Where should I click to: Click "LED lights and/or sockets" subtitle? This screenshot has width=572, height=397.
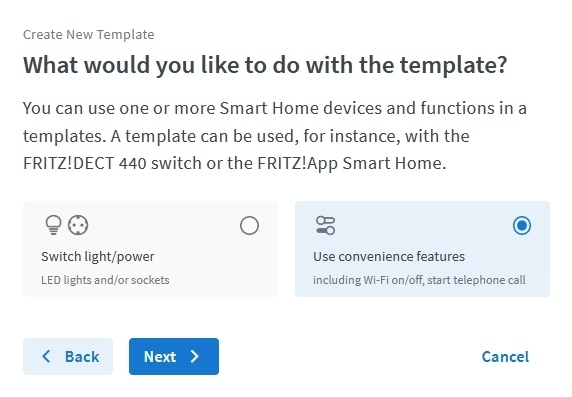click(105, 280)
